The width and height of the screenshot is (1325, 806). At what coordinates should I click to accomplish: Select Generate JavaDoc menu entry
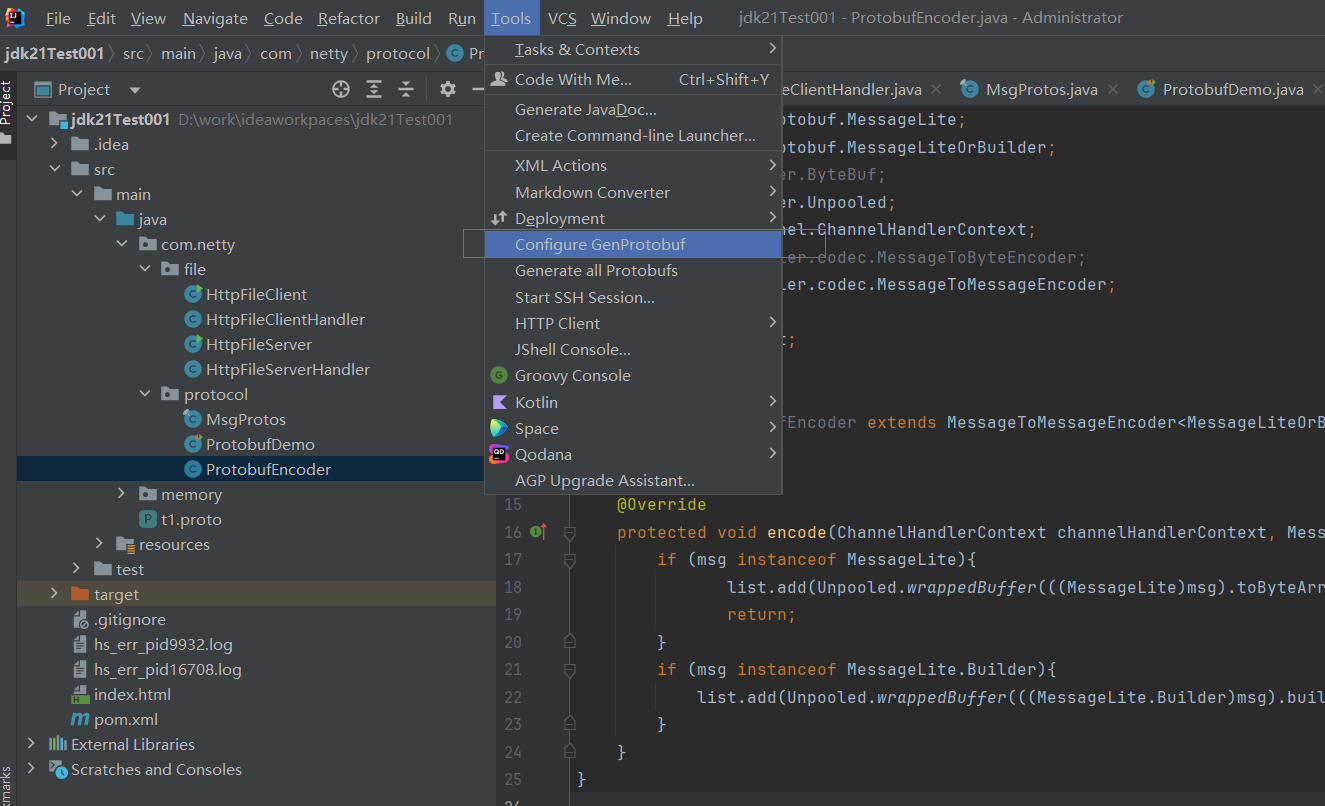[633, 109]
